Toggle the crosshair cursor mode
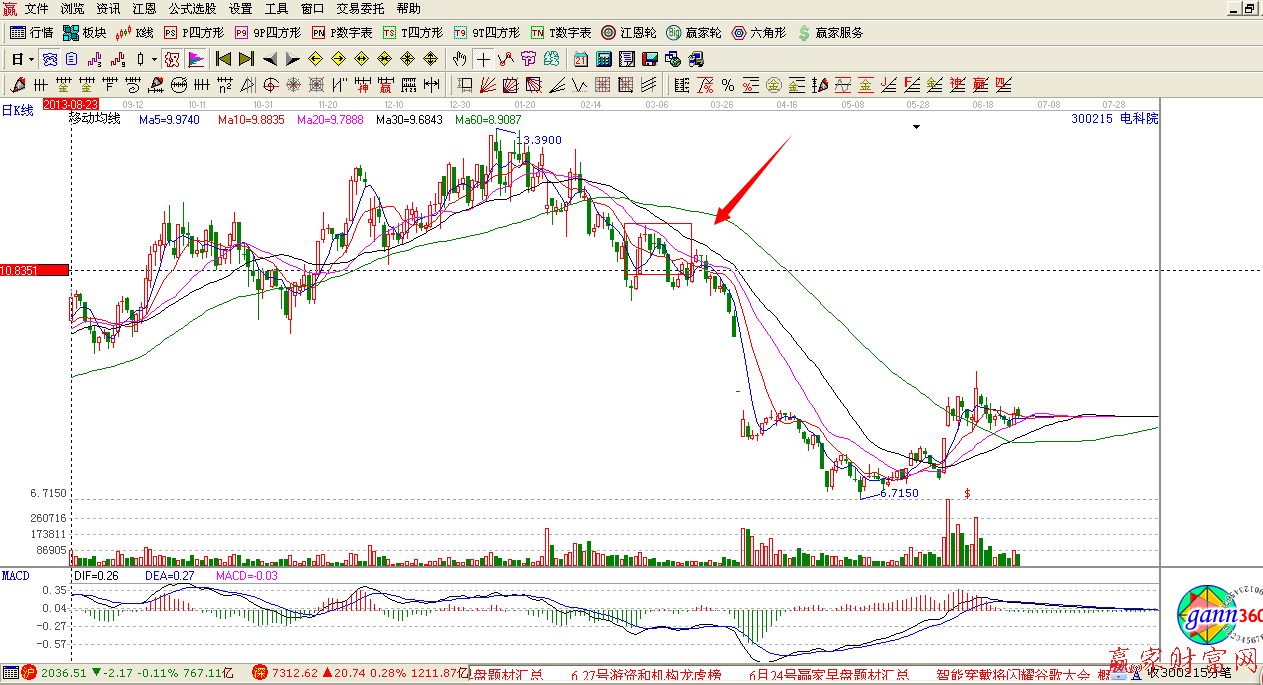This screenshot has width=1263, height=685. tap(483, 59)
